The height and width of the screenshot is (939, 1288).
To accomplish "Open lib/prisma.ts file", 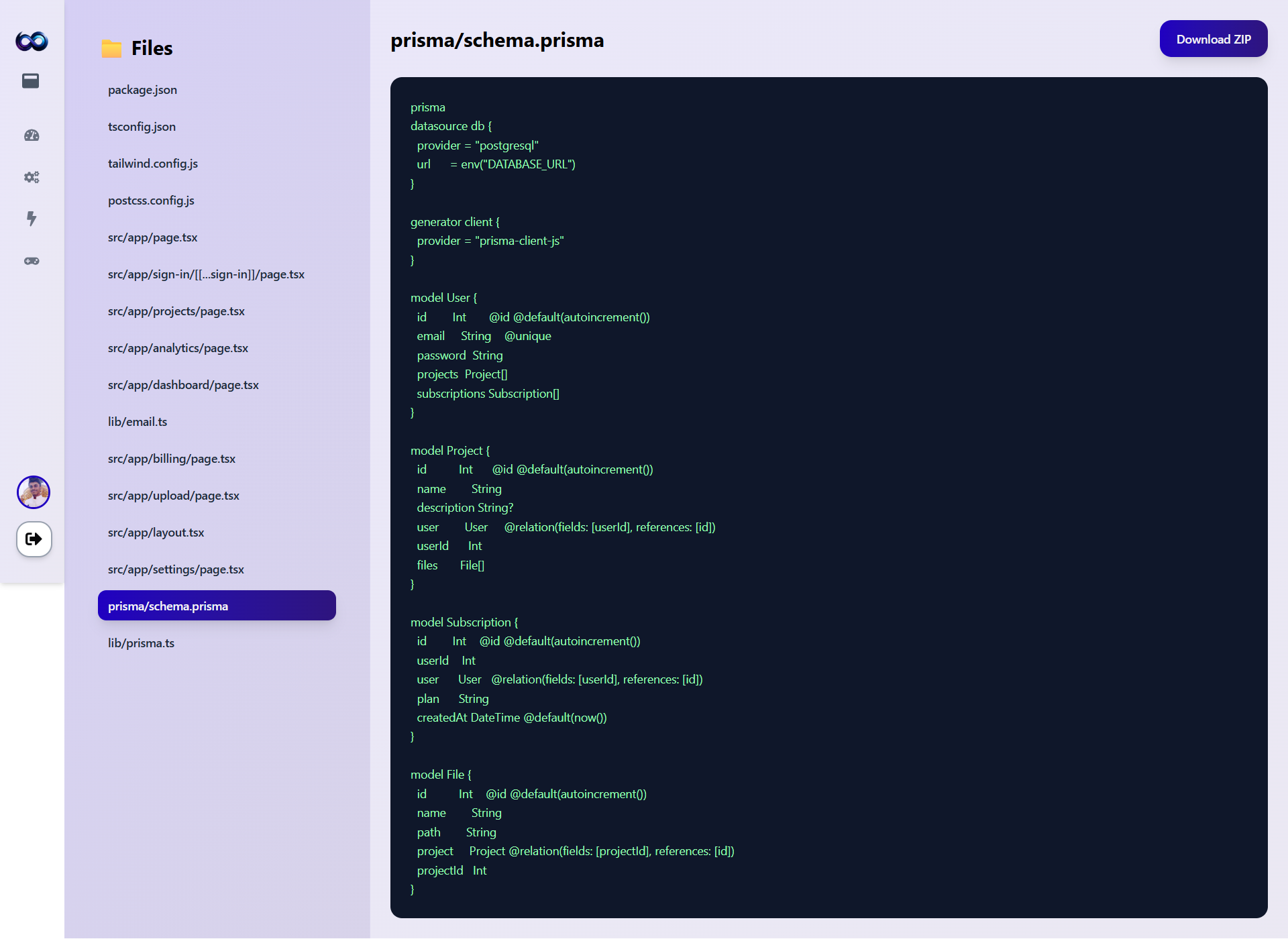I will (x=141, y=643).
